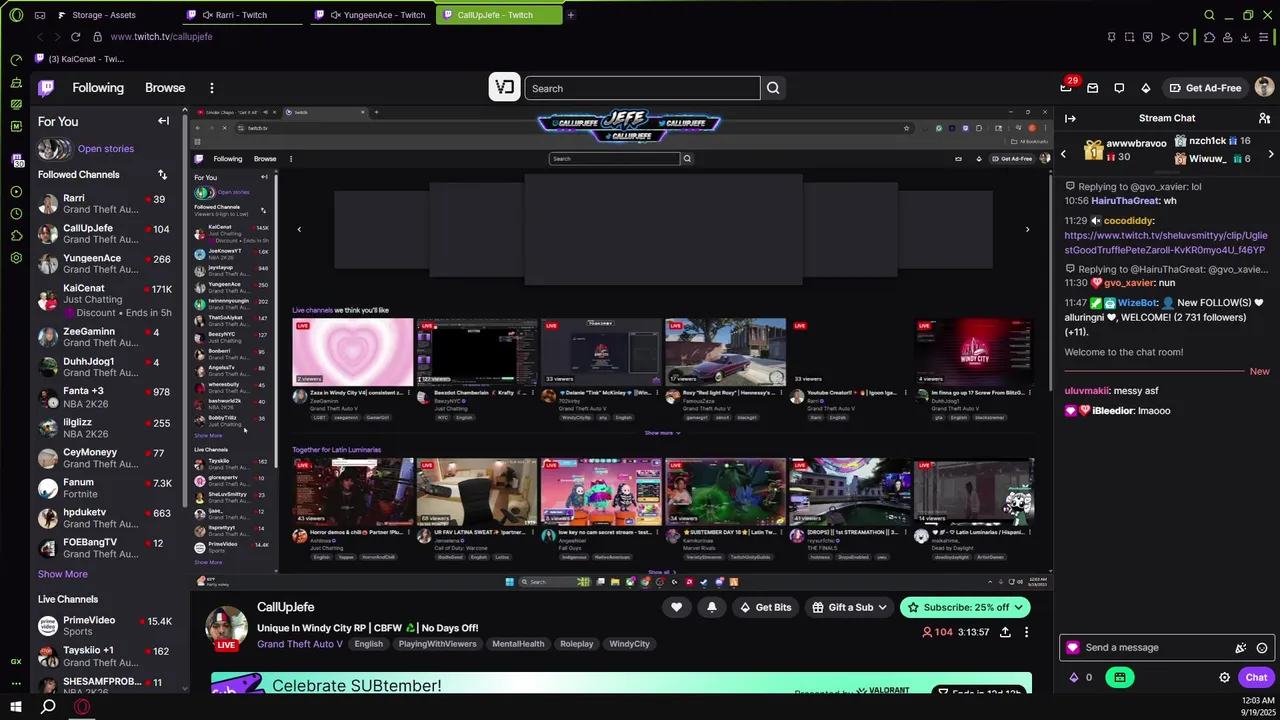Click the green channel points rewards button
Viewport: 1280px width, 720px height.
click(x=1119, y=677)
